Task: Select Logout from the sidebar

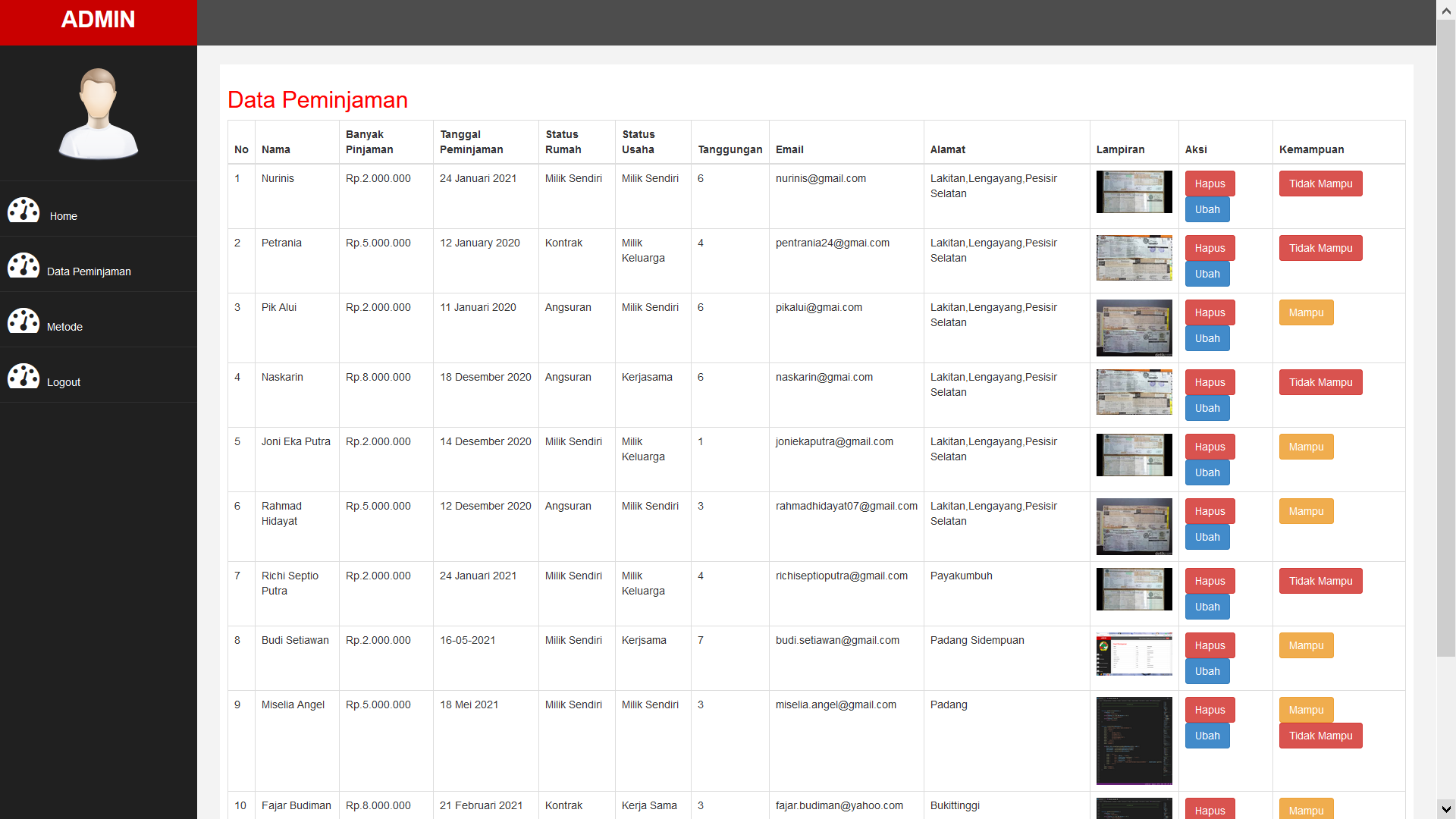Action: (x=64, y=382)
